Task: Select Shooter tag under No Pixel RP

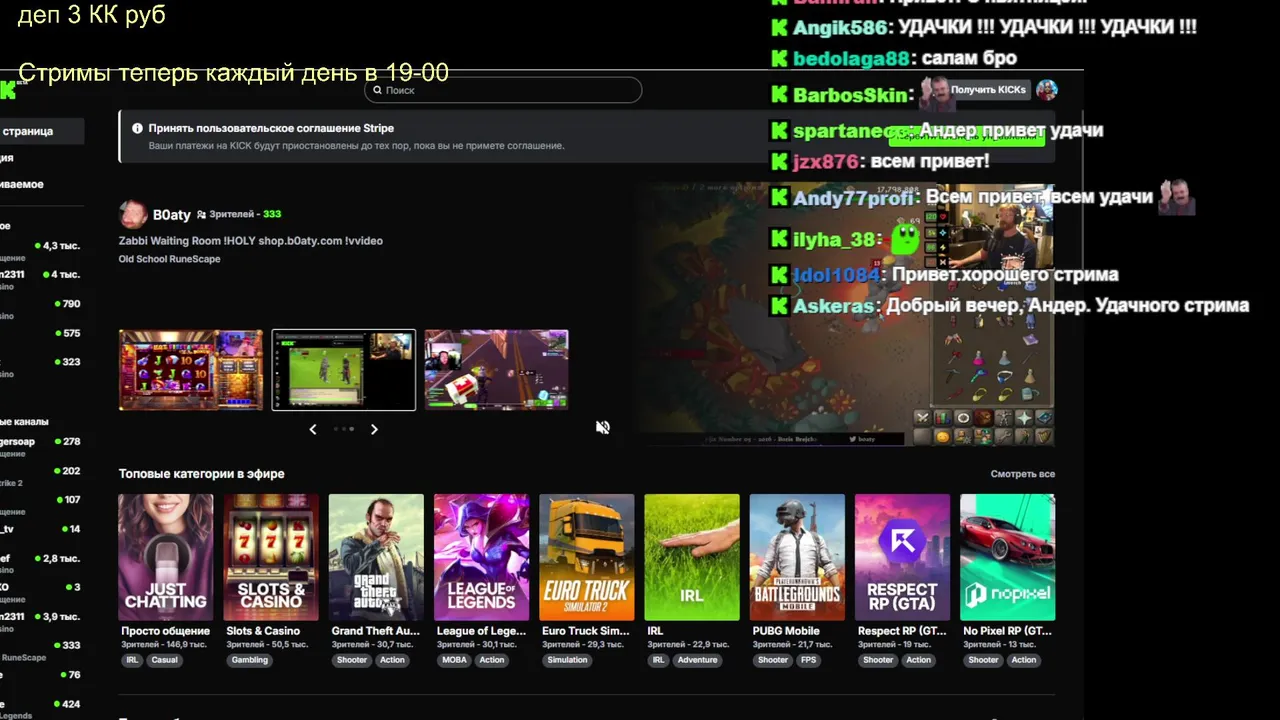Action: pyautogui.click(x=983, y=660)
